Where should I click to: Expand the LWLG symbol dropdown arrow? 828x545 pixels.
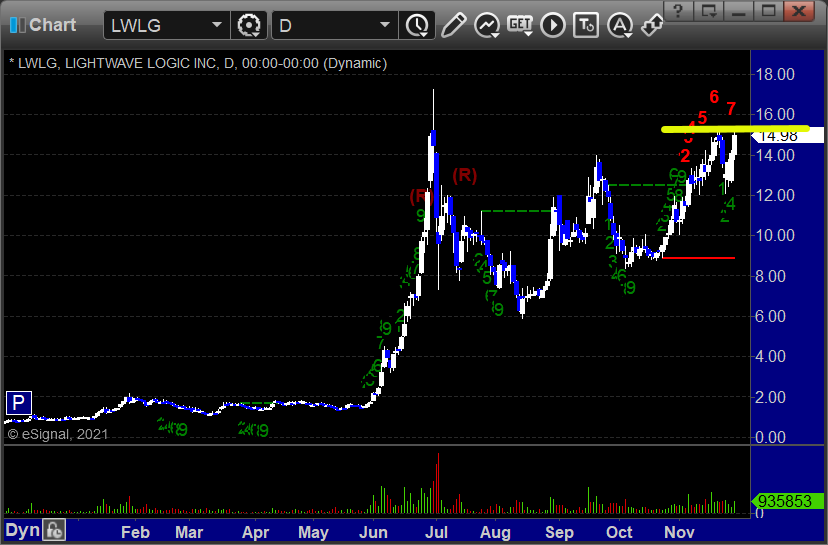tap(217, 25)
